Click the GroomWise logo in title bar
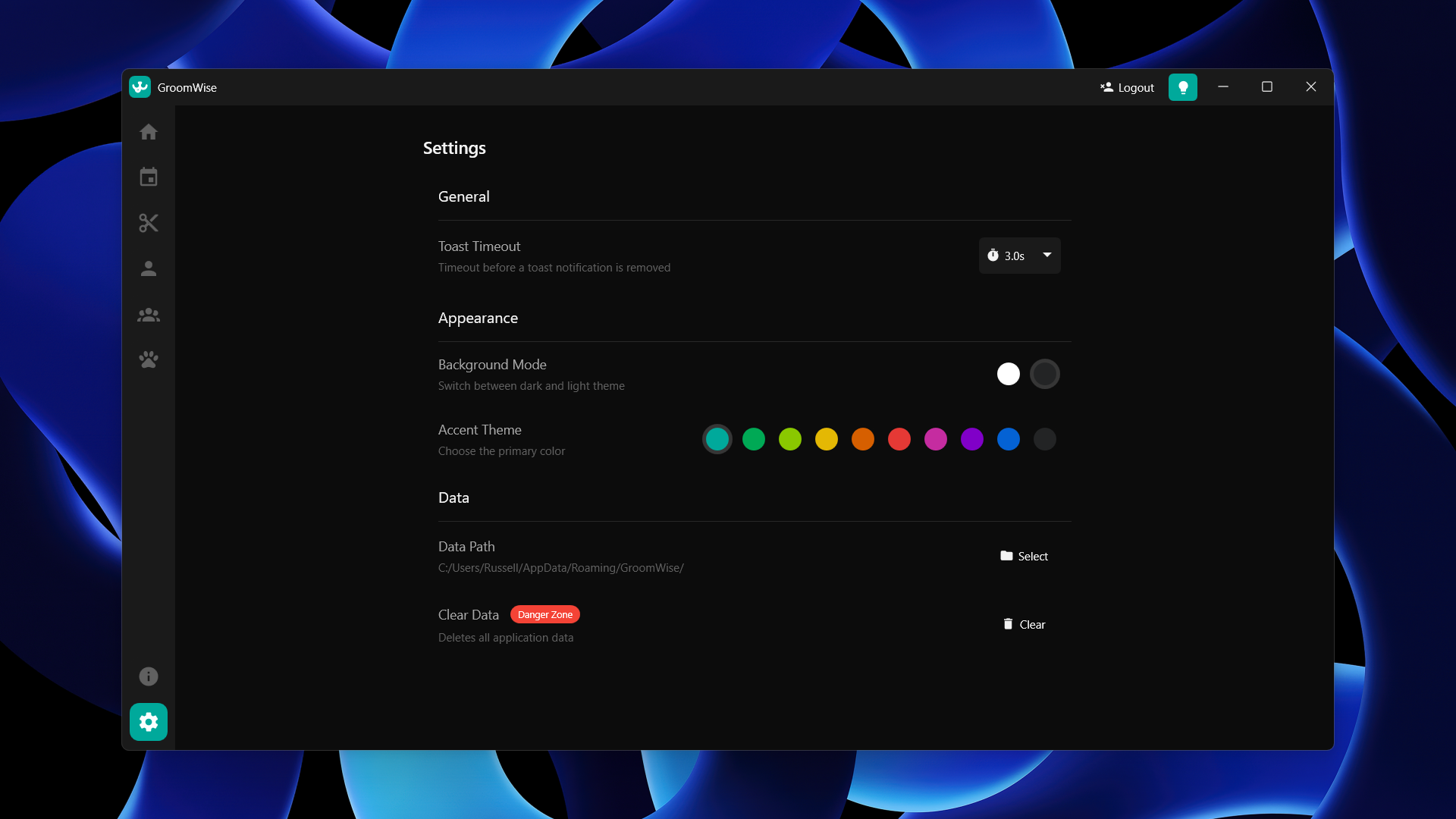Image resolution: width=1456 pixels, height=819 pixels. (140, 87)
